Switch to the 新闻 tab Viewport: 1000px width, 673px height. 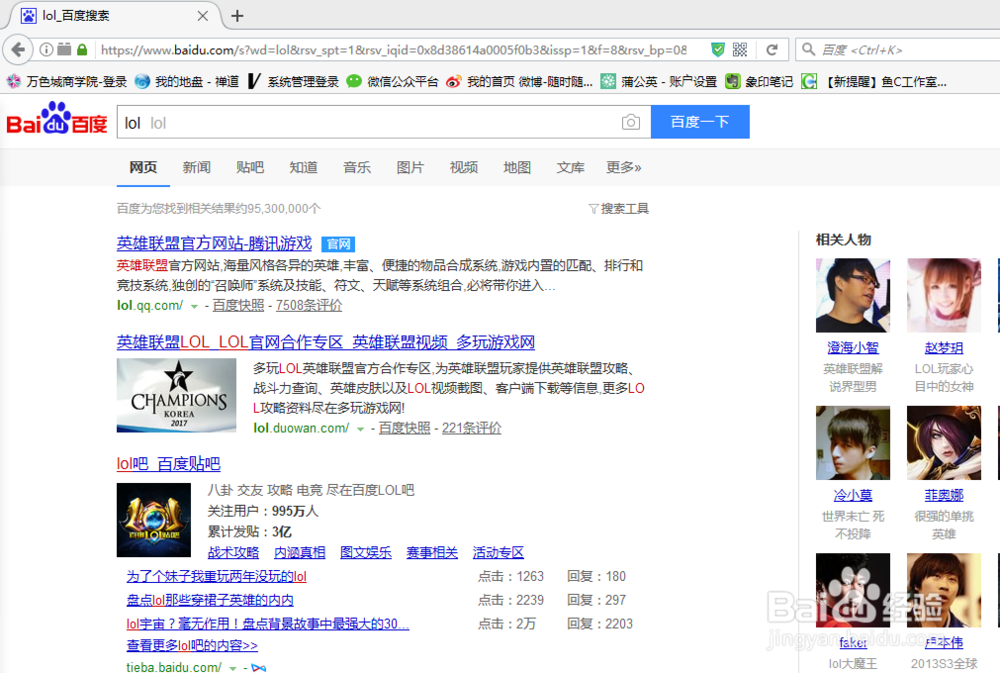coord(196,167)
